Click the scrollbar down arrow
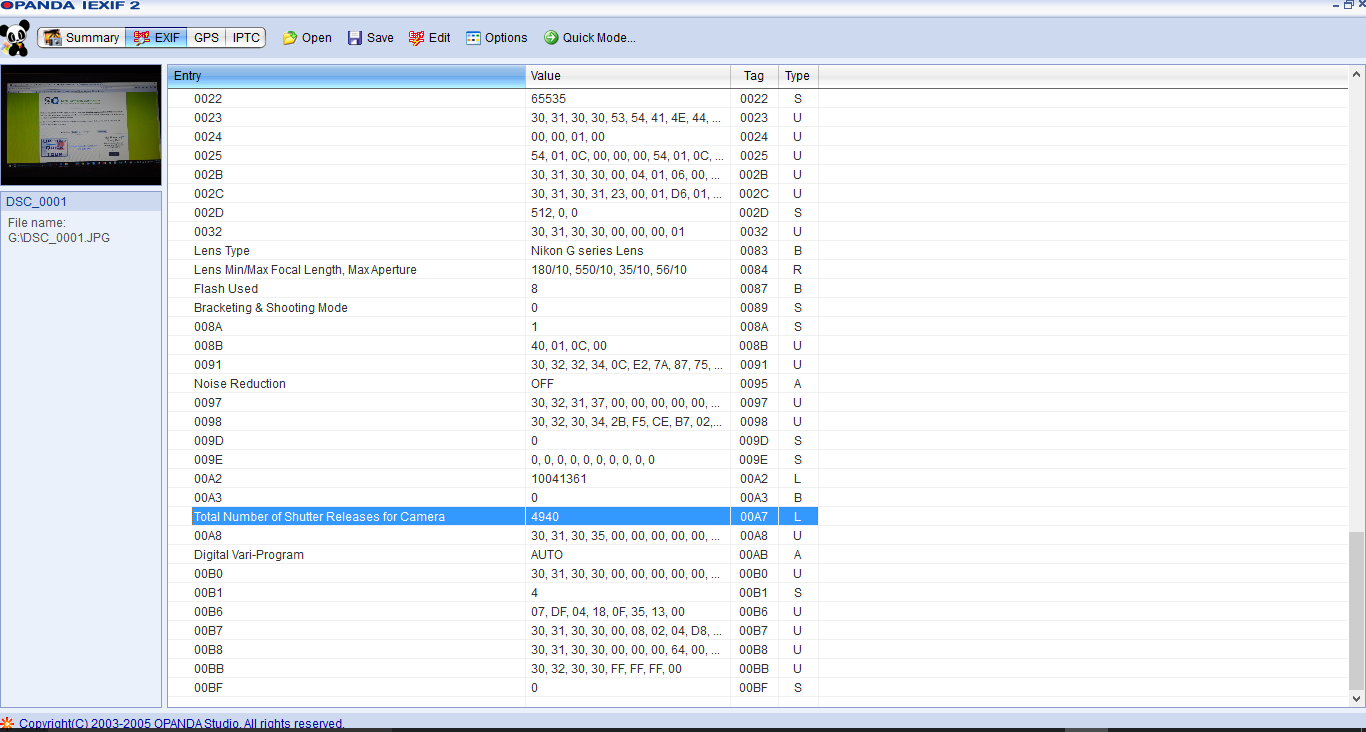 click(1357, 698)
